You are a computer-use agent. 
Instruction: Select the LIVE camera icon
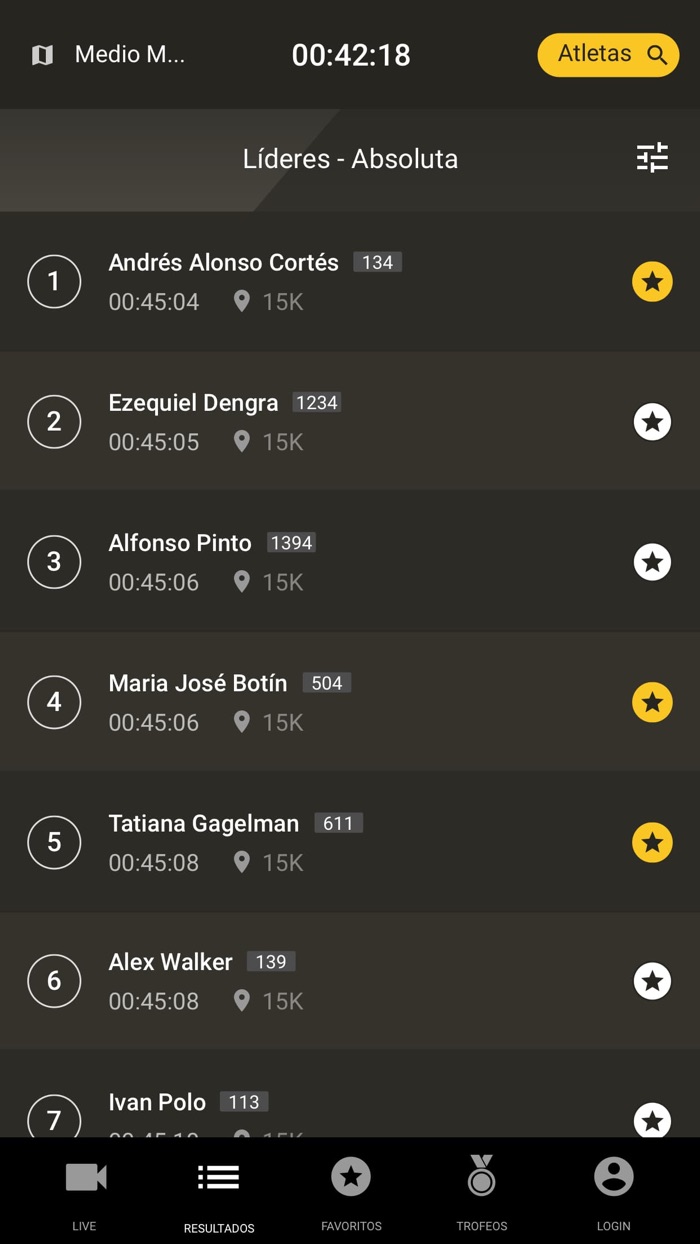click(x=84, y=1177)
